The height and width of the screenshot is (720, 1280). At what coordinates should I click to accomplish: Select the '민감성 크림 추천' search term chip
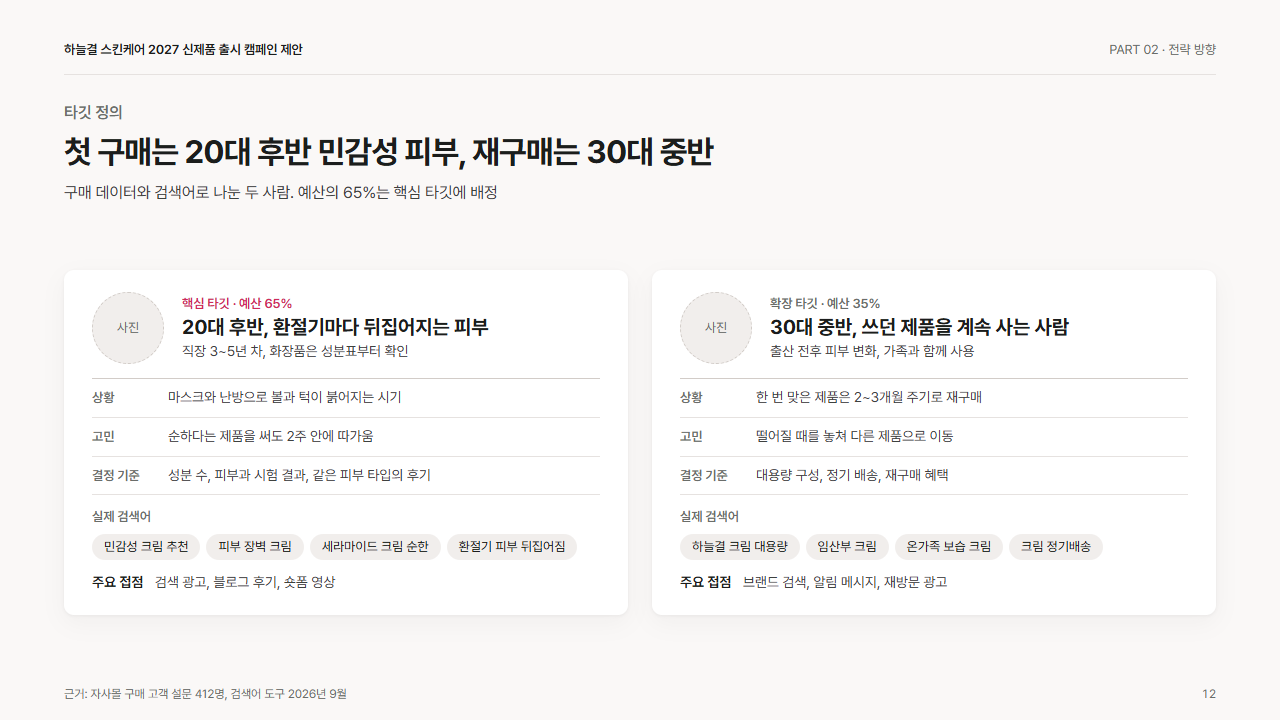[x=146, y=547]
